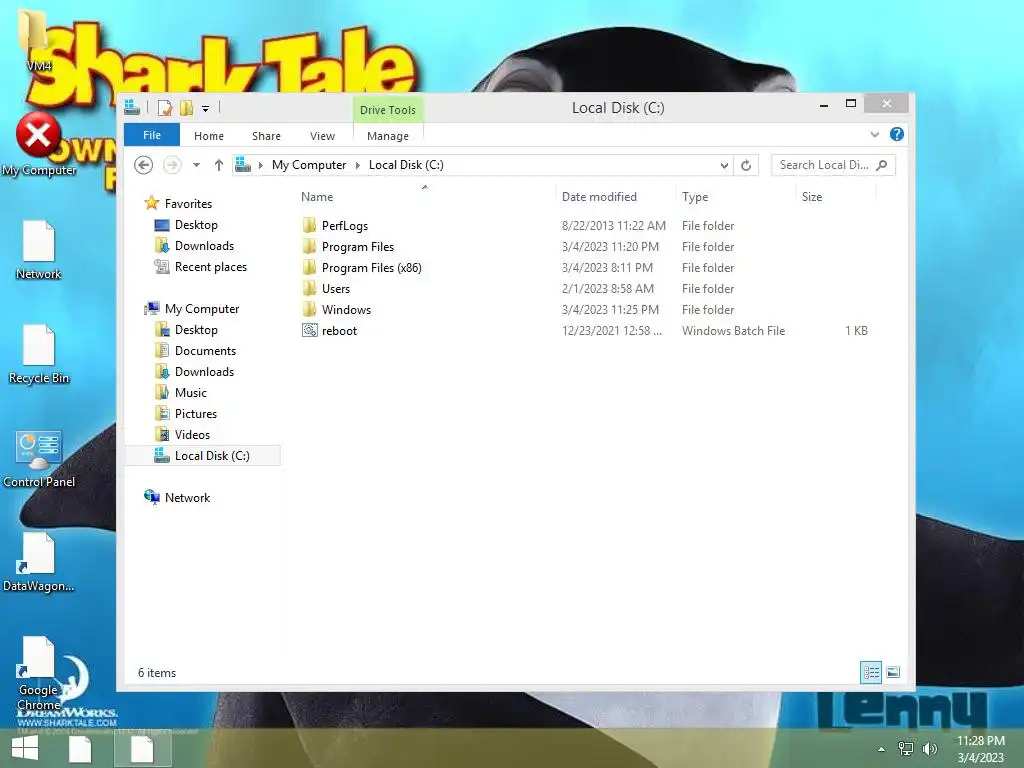1024x768 pixels.
Task: Click New folder icon in Quick Access Toolbar
Action: click(x=186, y=108)
